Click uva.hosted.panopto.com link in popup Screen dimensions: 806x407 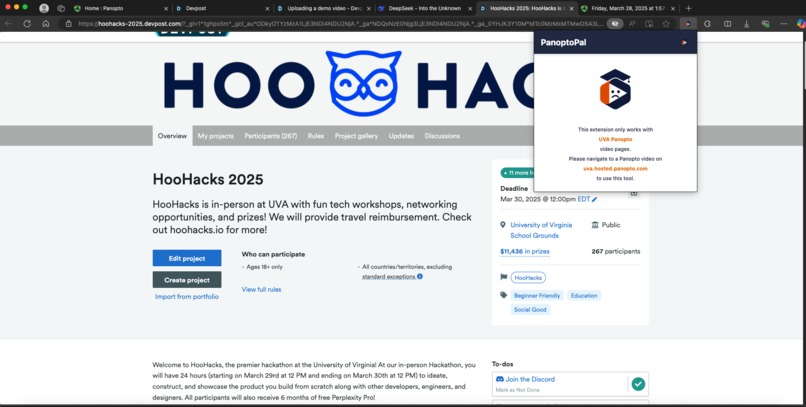click(615, 169)
